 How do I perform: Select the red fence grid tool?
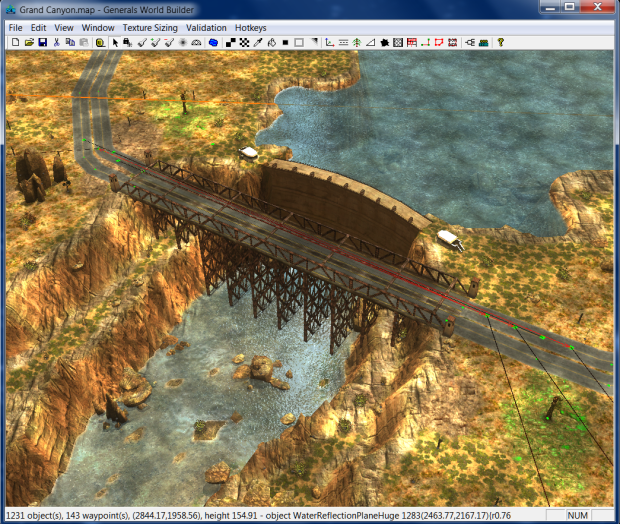click(412, 42)
